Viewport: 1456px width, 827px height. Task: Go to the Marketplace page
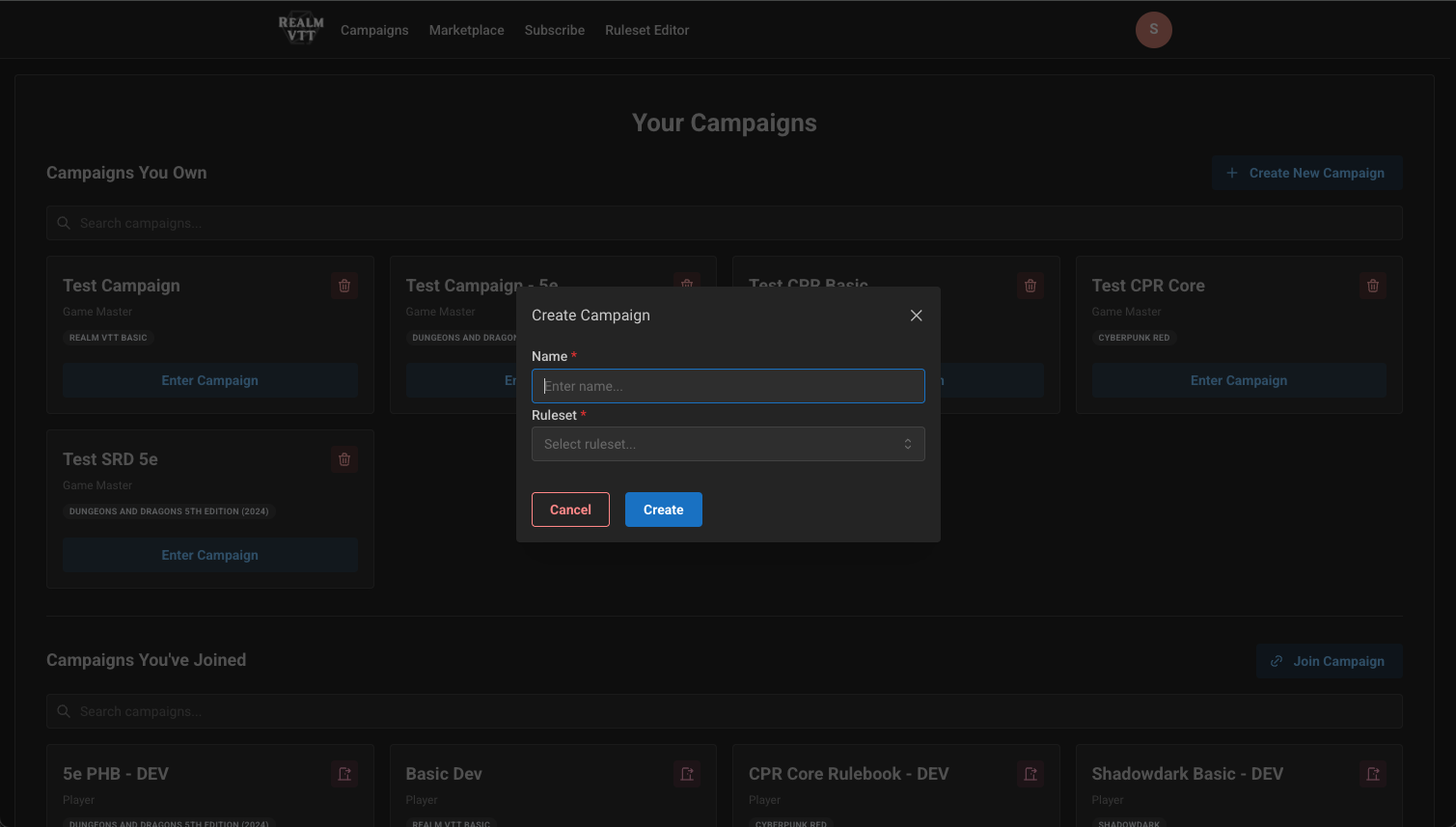(466, 30)
